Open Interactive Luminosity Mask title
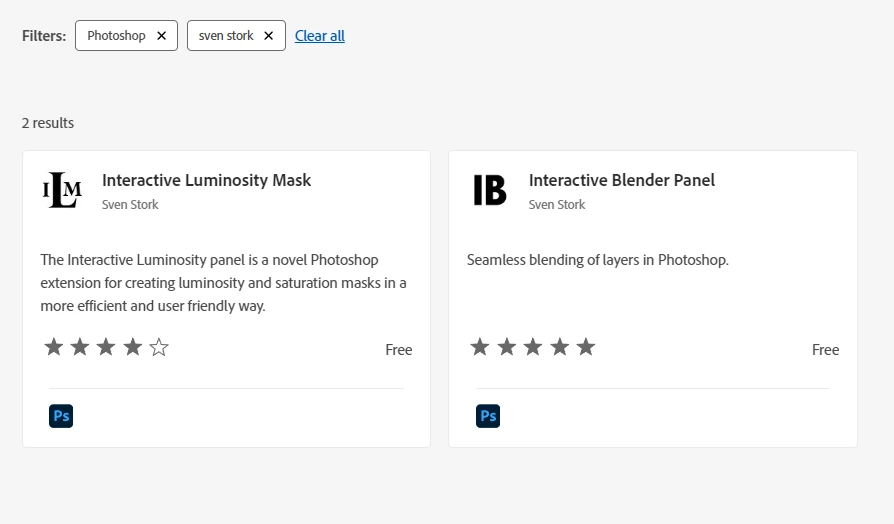The width and height of the screenshot is (894, 524). pos(207,181)
